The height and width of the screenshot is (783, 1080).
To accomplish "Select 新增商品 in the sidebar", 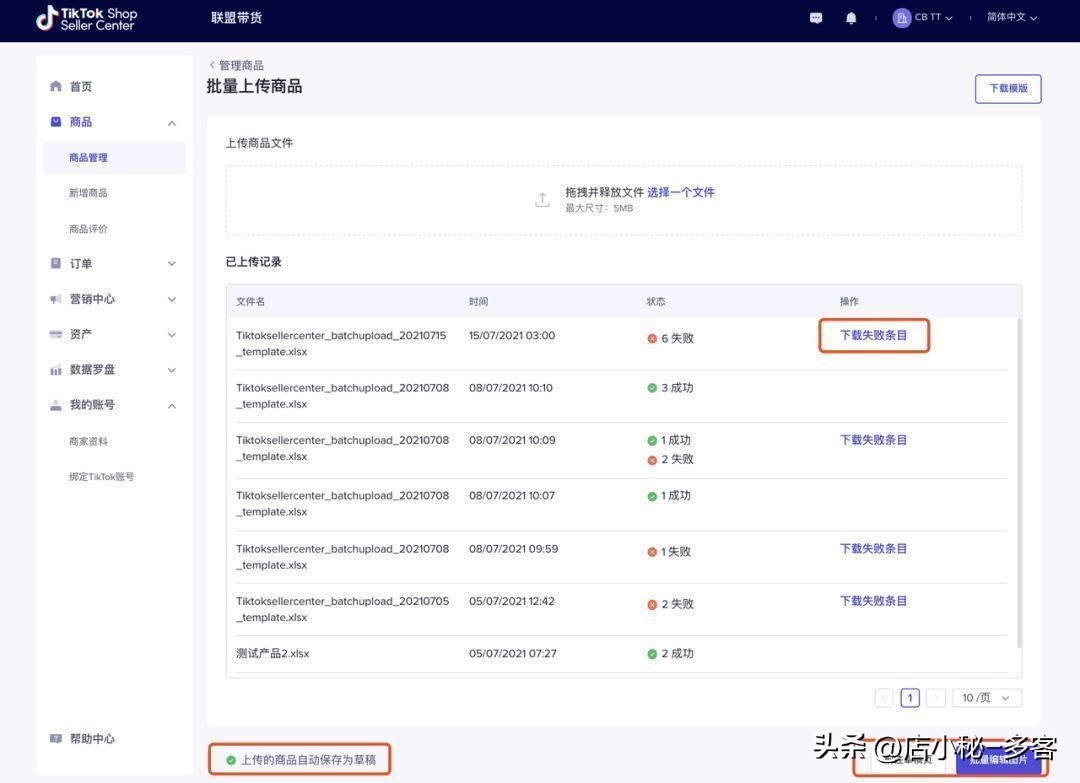I will 88,193.
